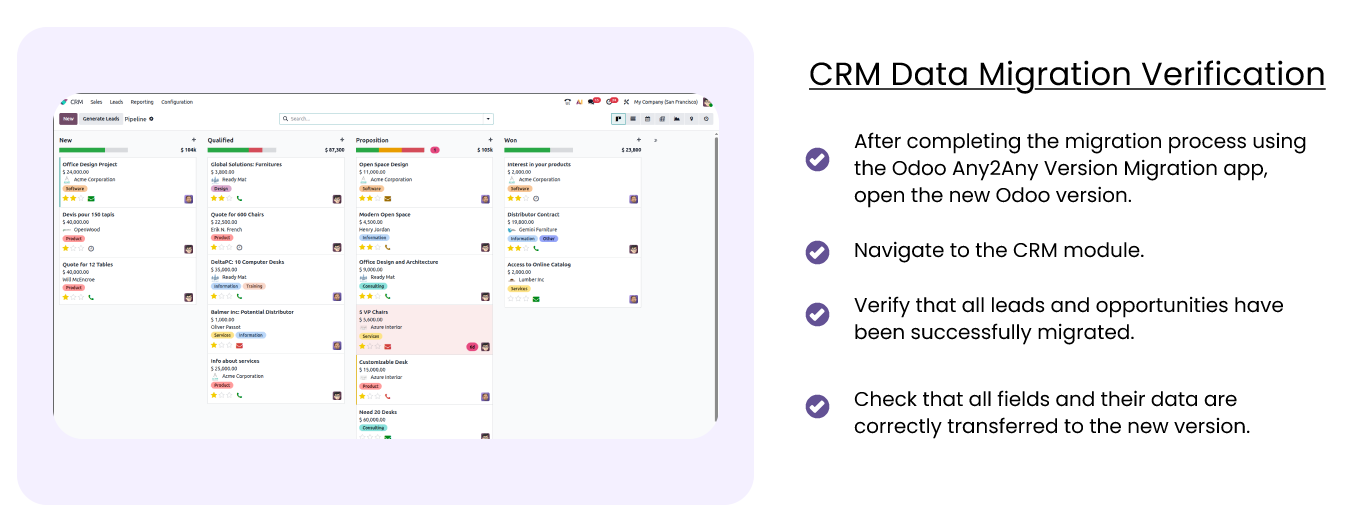Set third priority star on Office Design Project
The image size is (1345, 524).
[81, 199]
